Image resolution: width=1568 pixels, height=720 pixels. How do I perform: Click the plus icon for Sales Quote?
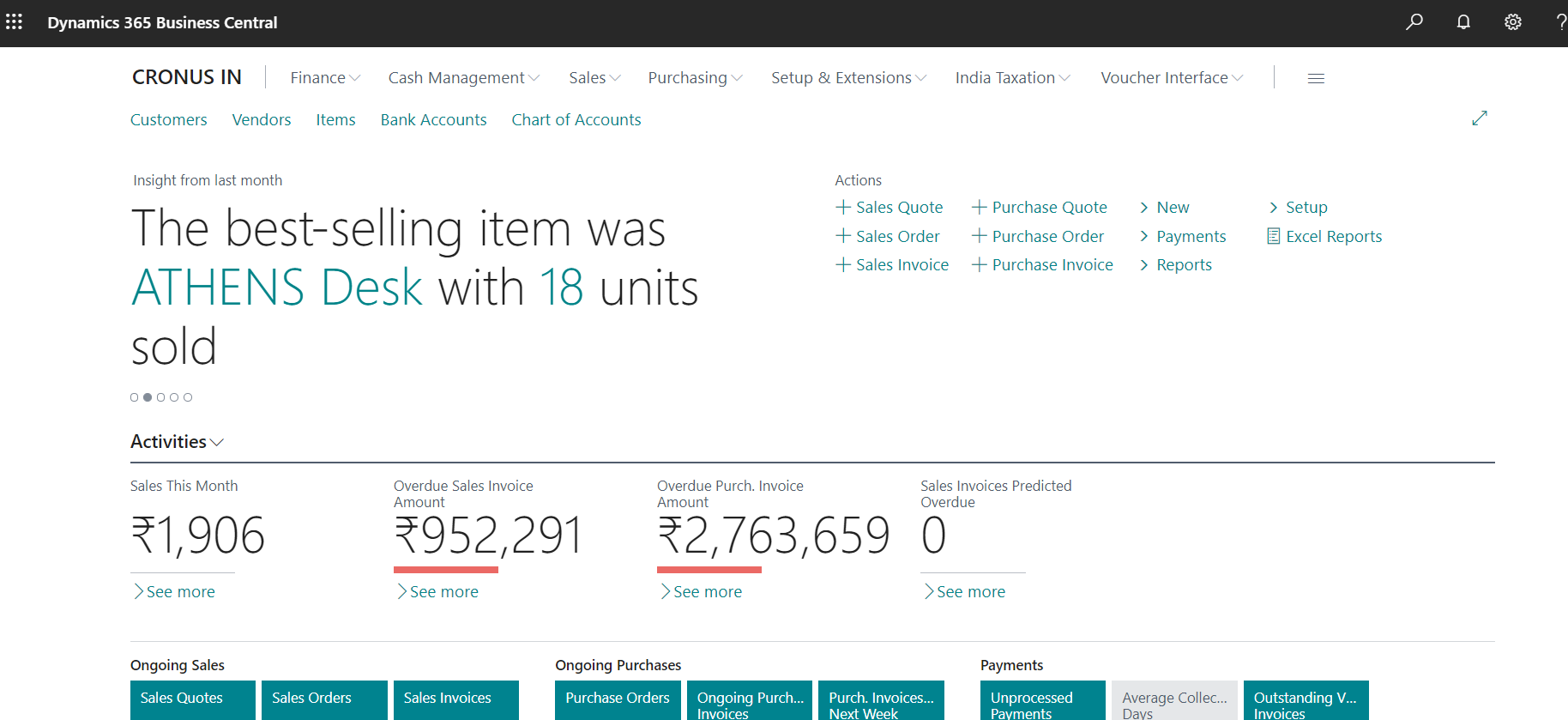[843, 207]
